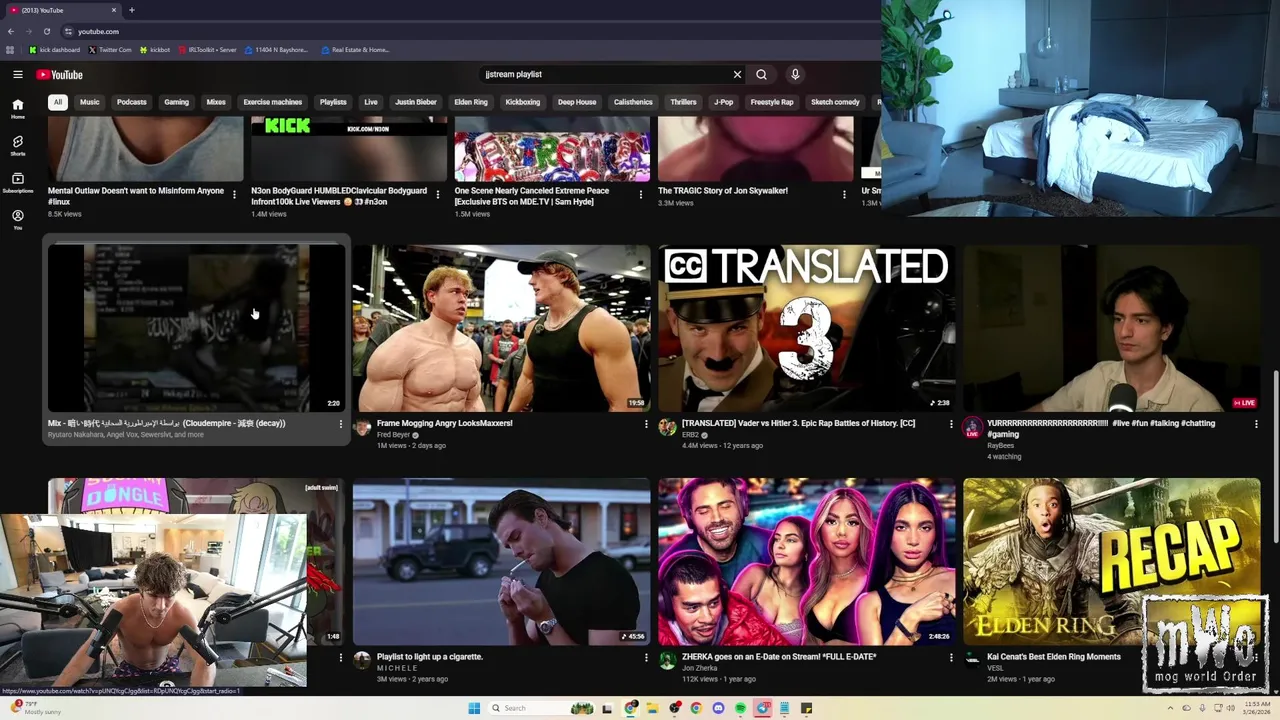Click the Windows taskbar Search box
Image resolution: width=1280 pixels, height=720 pixels.
tap(541, 708)
